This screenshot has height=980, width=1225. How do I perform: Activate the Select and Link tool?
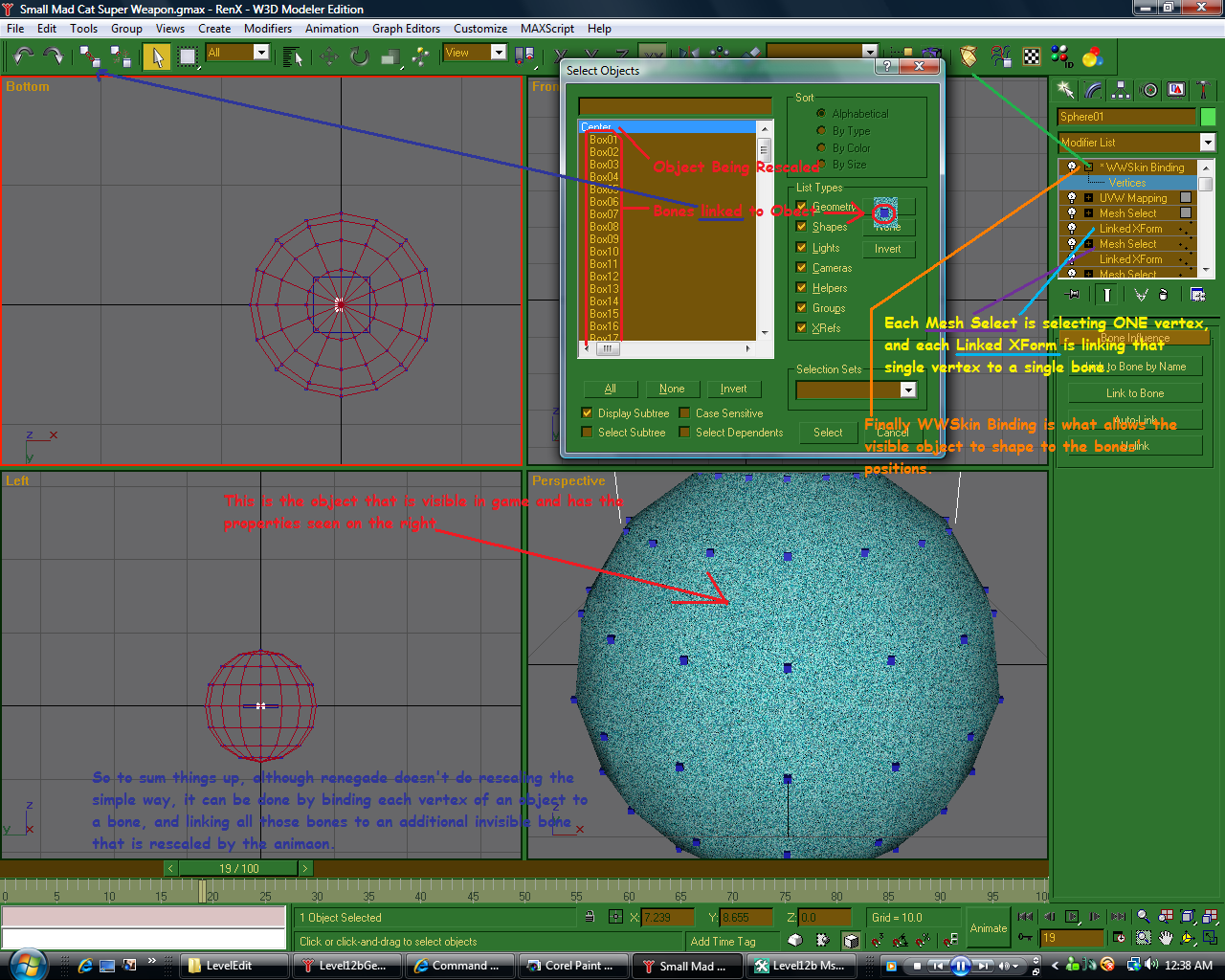click(x=90, y=56)
